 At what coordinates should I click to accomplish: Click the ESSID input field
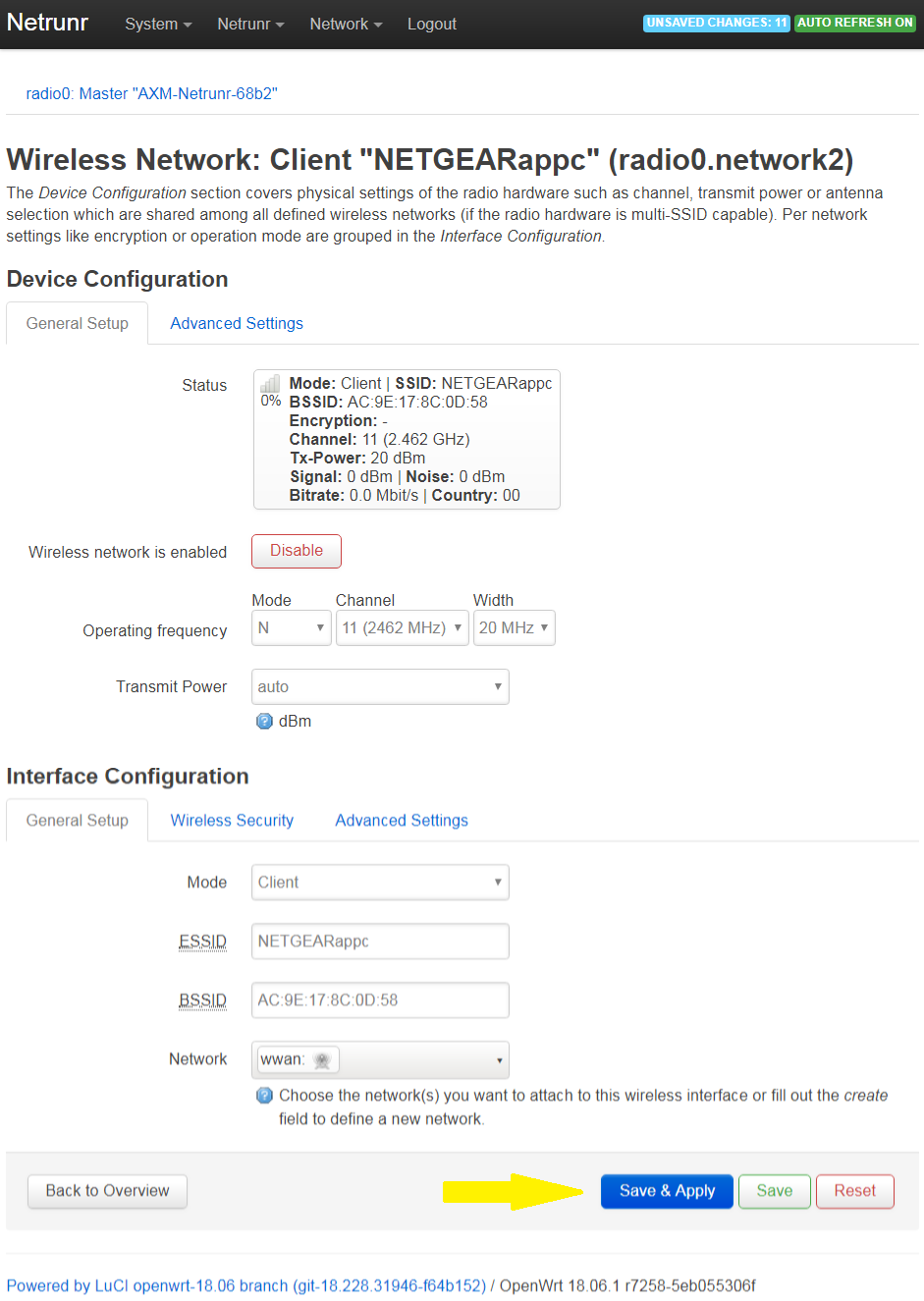(380, 941)
